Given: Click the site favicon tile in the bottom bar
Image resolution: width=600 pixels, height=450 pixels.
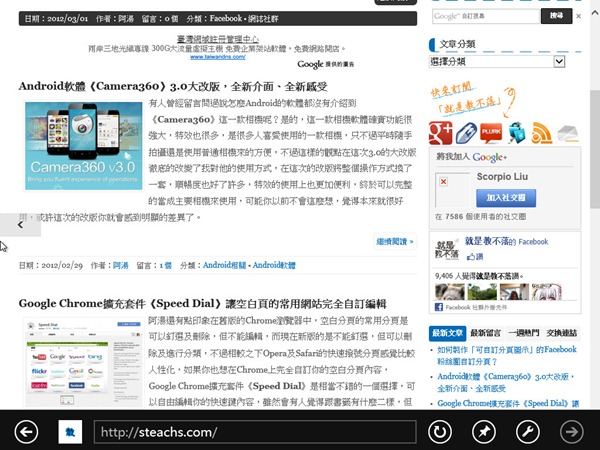Looking at the screenshot, I should pos(70,432).
